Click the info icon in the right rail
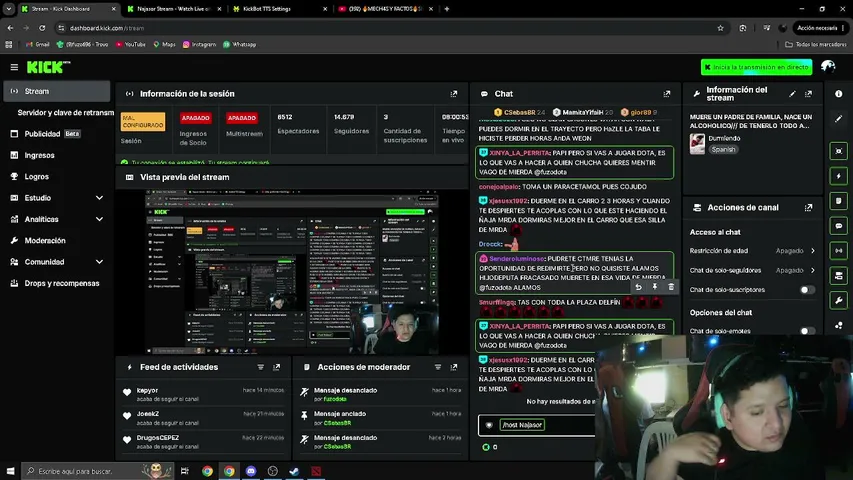 click(838, 94)
